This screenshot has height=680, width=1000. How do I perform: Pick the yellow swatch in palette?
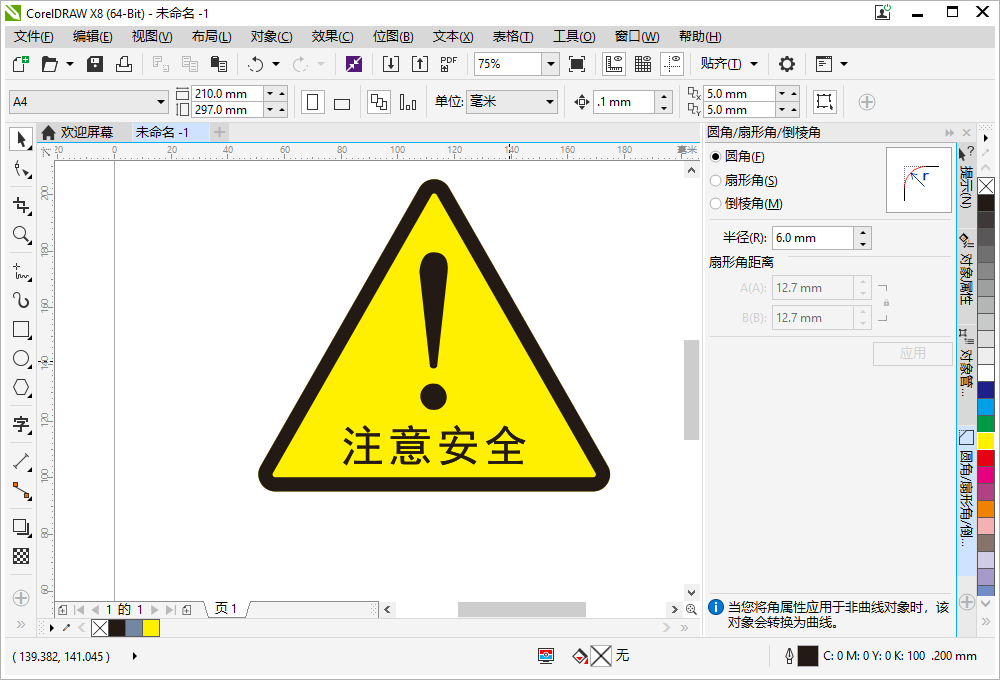click(986, 441)
